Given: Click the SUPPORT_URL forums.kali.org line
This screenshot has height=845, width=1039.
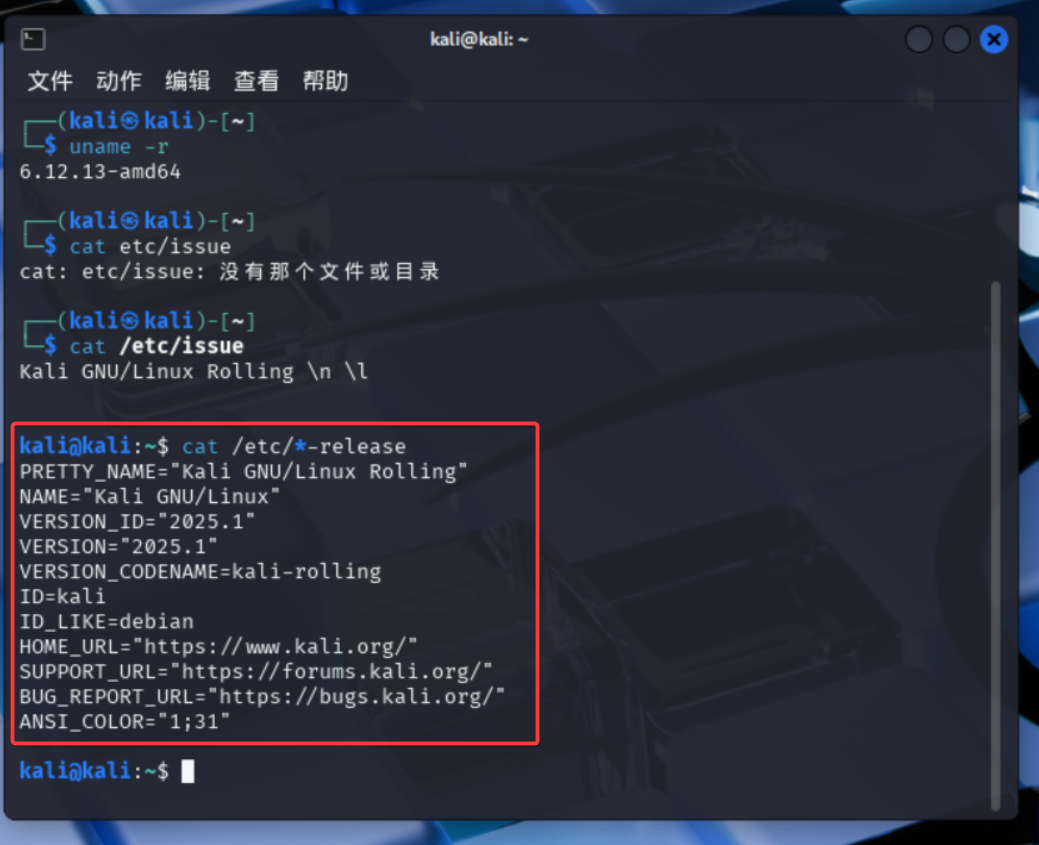Looking at the screenshot, I should [256, 671].
